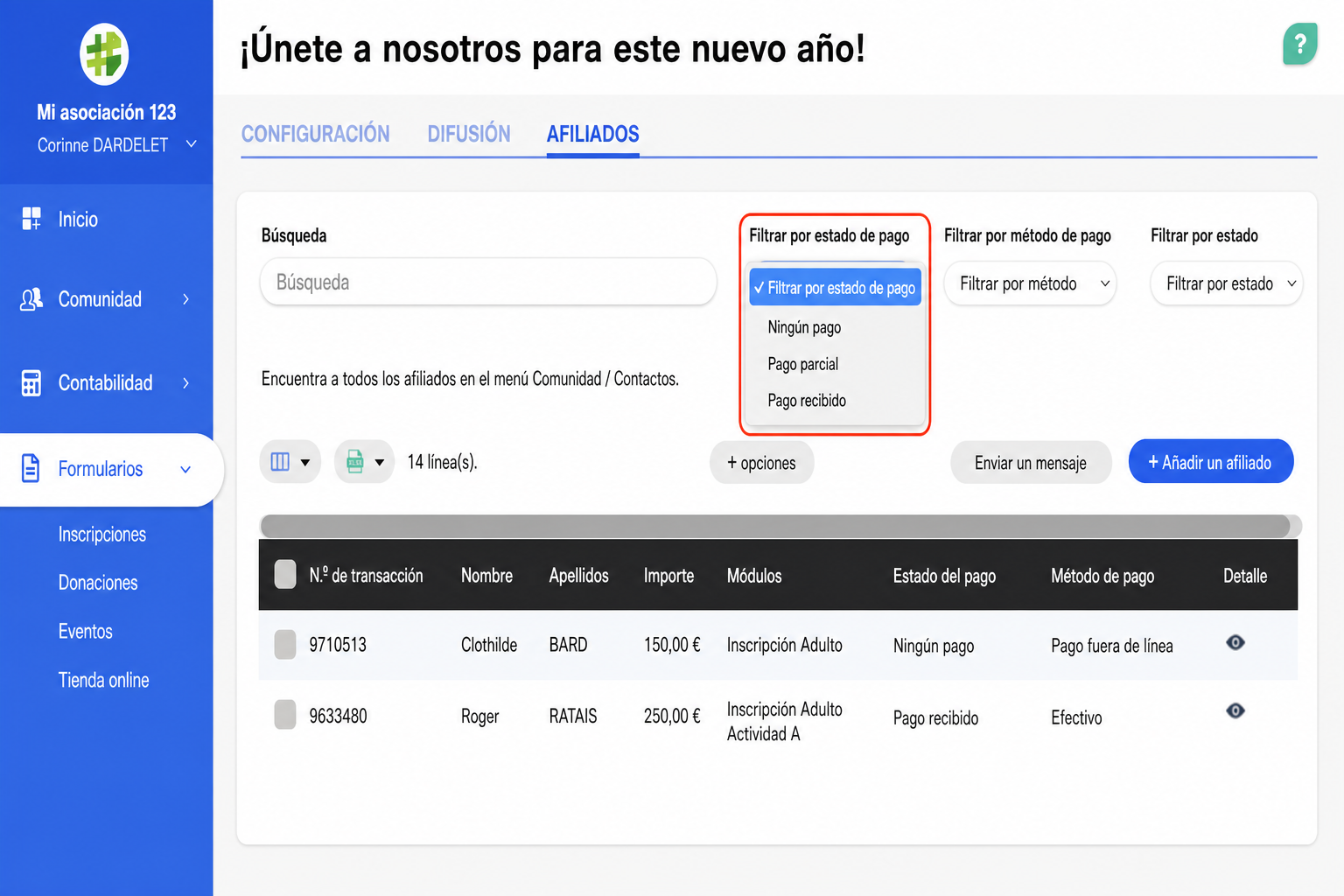Viewport: 1344px width, 896px height.
Task: Tick checkbox for transaction 9710513
Action: pyautogui.click(x=285, y=645)
